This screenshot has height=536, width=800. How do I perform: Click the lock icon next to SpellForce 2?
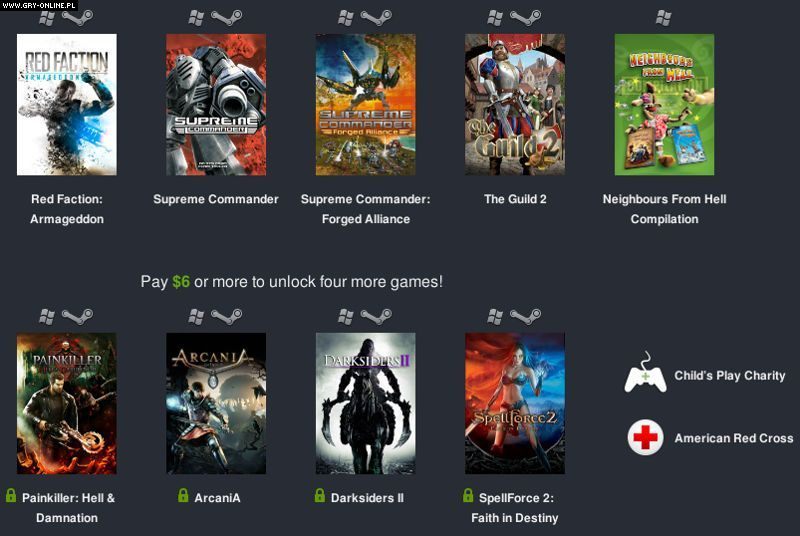468,495
